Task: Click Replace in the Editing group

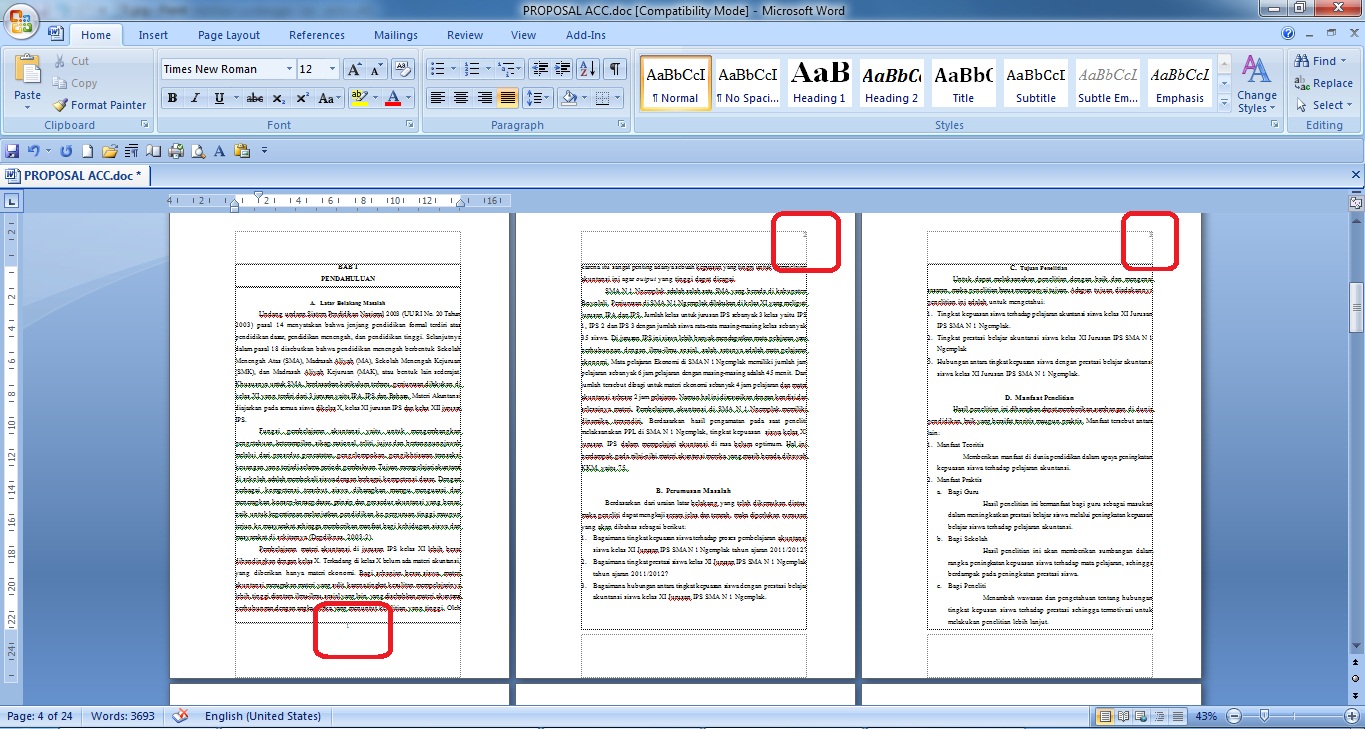Action: [x=1323, y=83]
